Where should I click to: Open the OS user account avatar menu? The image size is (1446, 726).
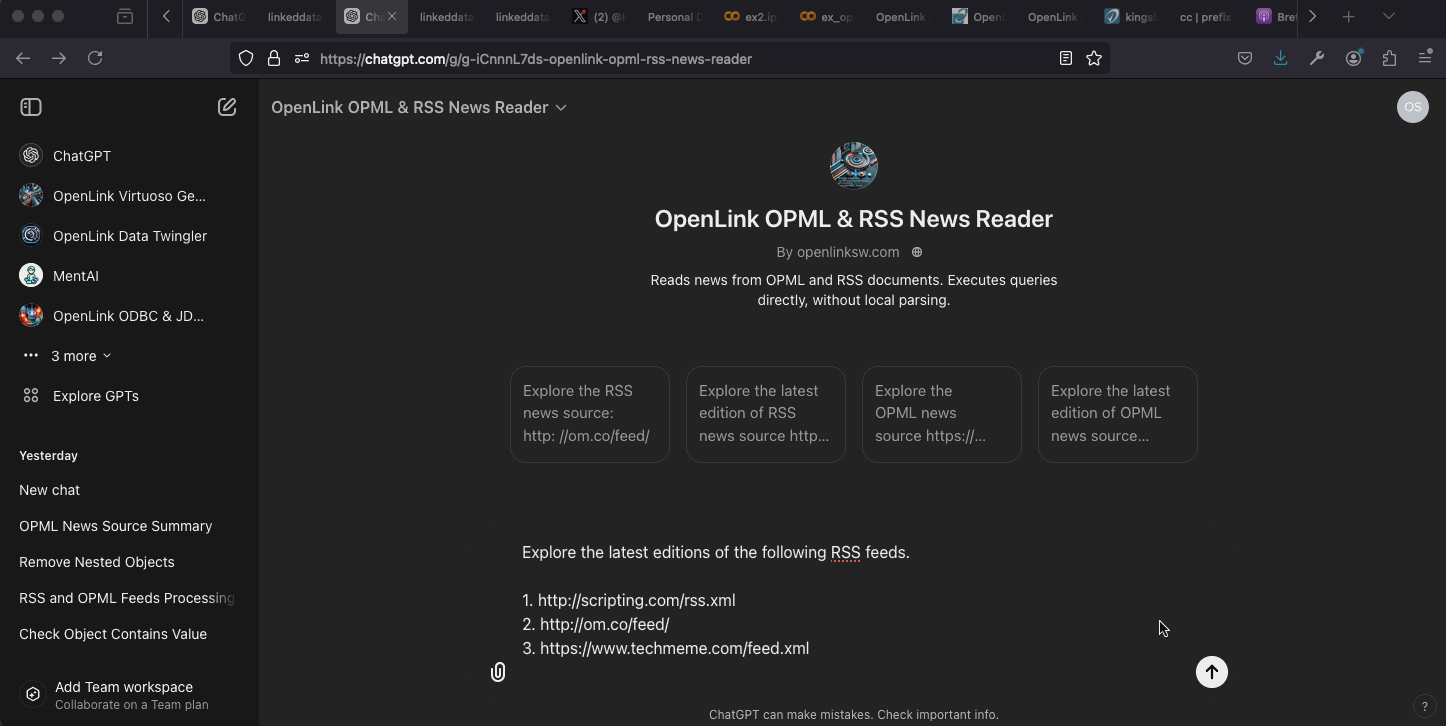point(1412,107)
